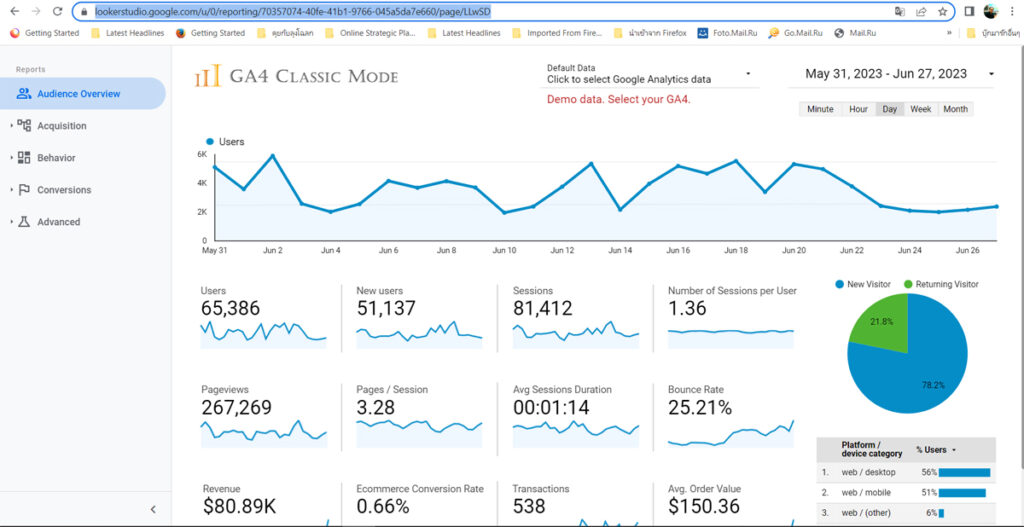This screenshot has height=527, width=1024.
Task: Switch granularity to Minute
Action: (820, 109)
